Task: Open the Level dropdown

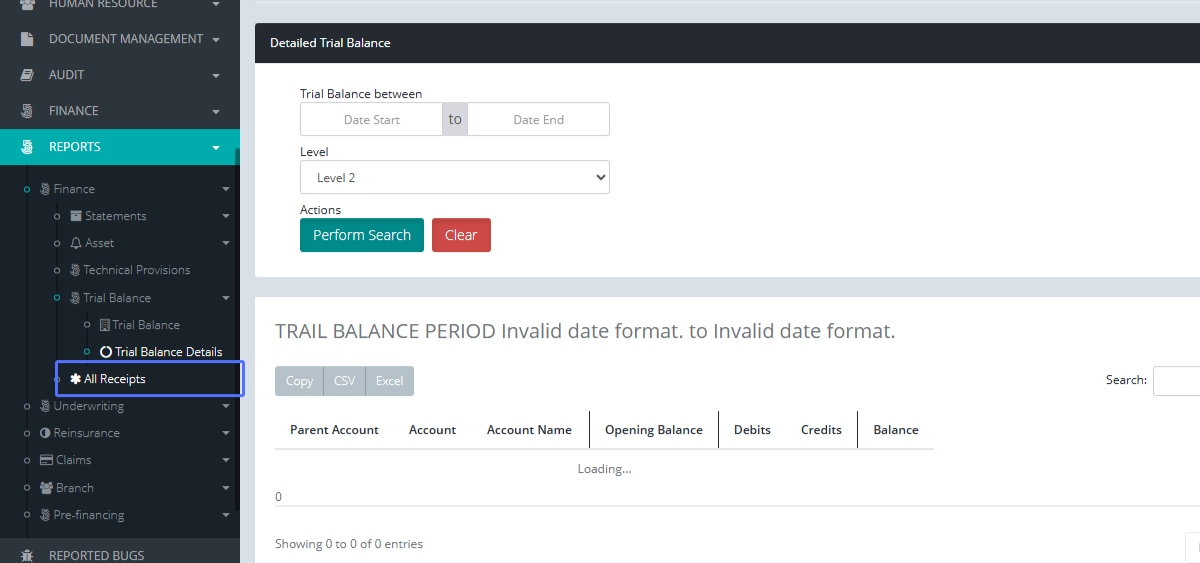Action: 454,177
